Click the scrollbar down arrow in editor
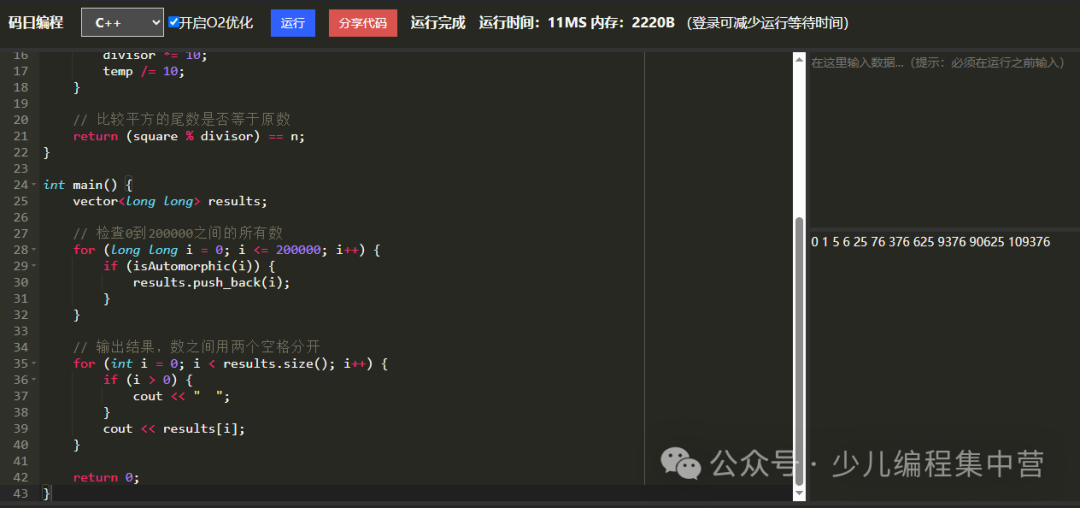 pos(799,494)
